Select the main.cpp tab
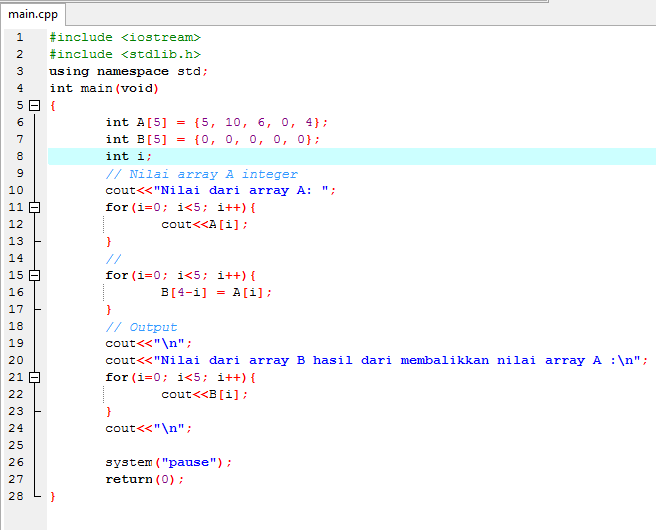Viewport: 656px width, 530px height. click(x=33, y=14)
